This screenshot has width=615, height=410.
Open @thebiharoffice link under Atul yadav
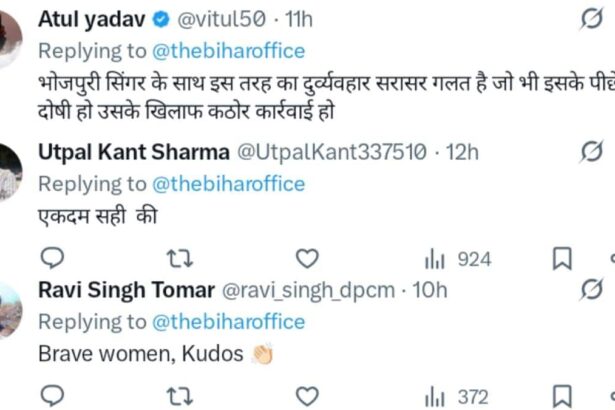(x=228, y=51)
